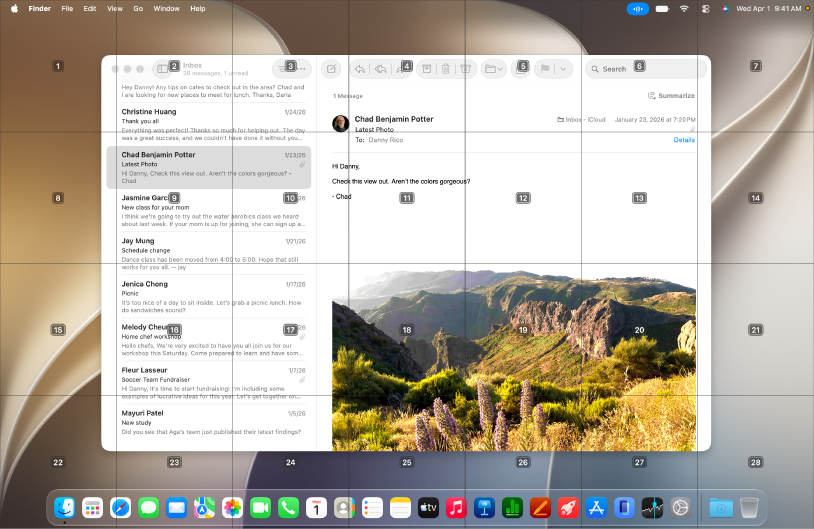
Task: Open the File menu
Action: (67, 8)
